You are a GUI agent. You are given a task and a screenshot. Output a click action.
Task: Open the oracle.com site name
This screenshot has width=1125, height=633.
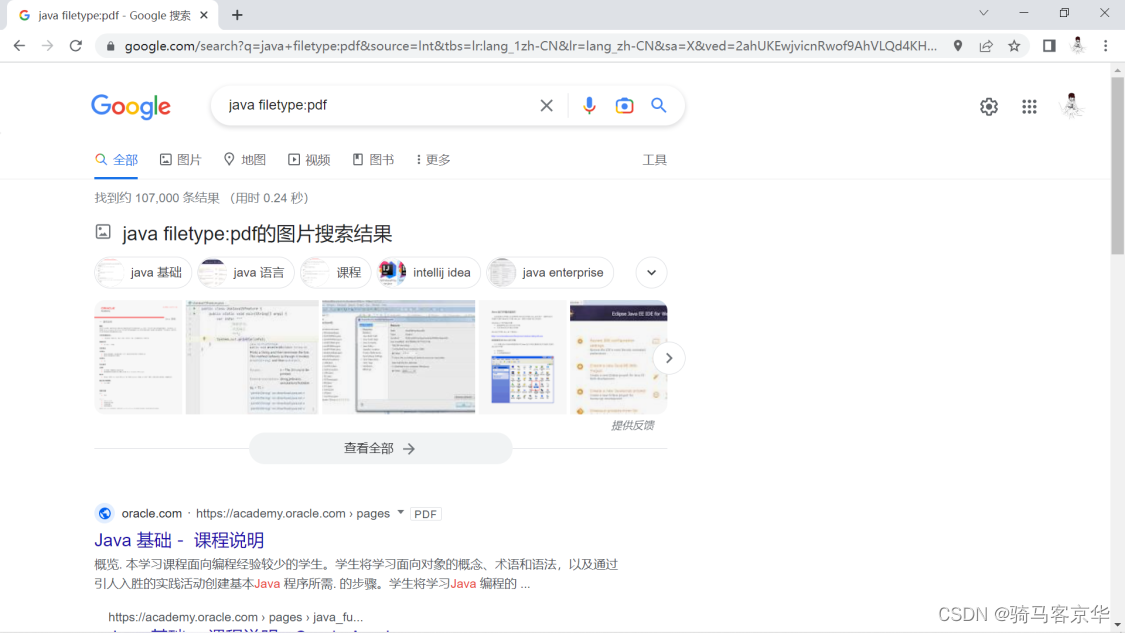[151, 513]
